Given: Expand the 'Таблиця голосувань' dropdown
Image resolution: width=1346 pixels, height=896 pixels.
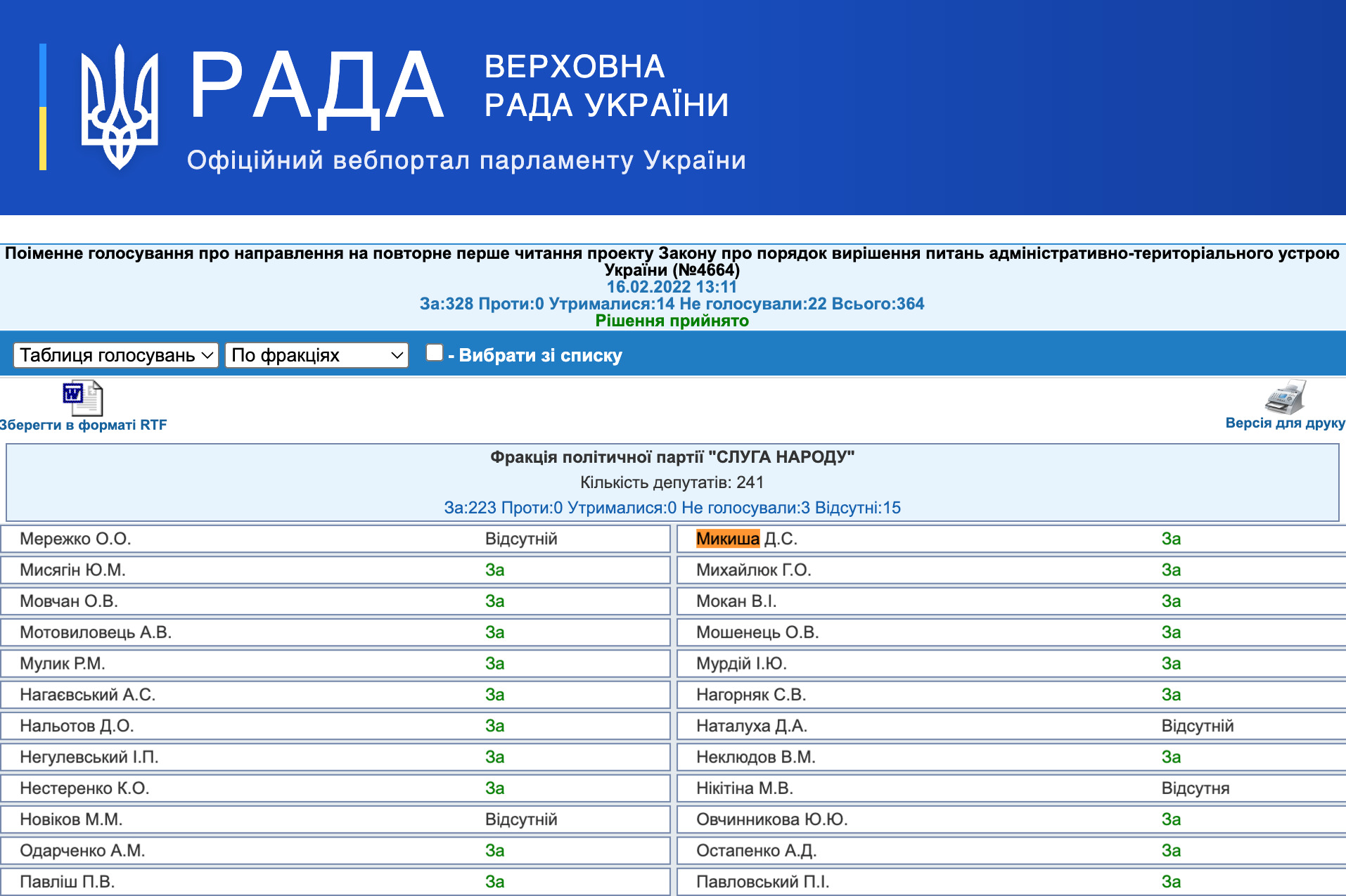Looking at the screenshot, I should click(x=116, y=355).
